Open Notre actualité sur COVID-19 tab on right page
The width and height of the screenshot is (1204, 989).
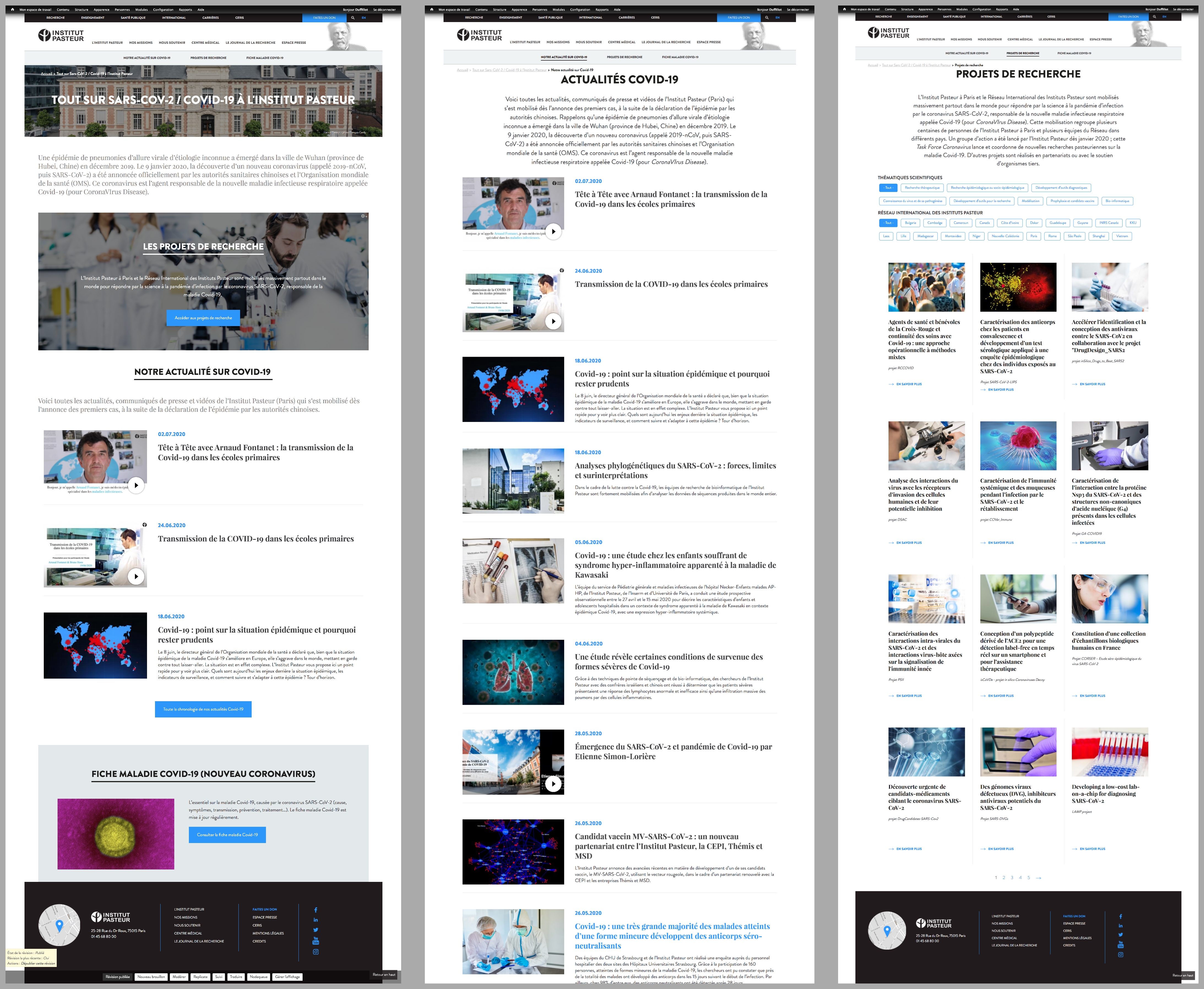(x=966, y=53)
